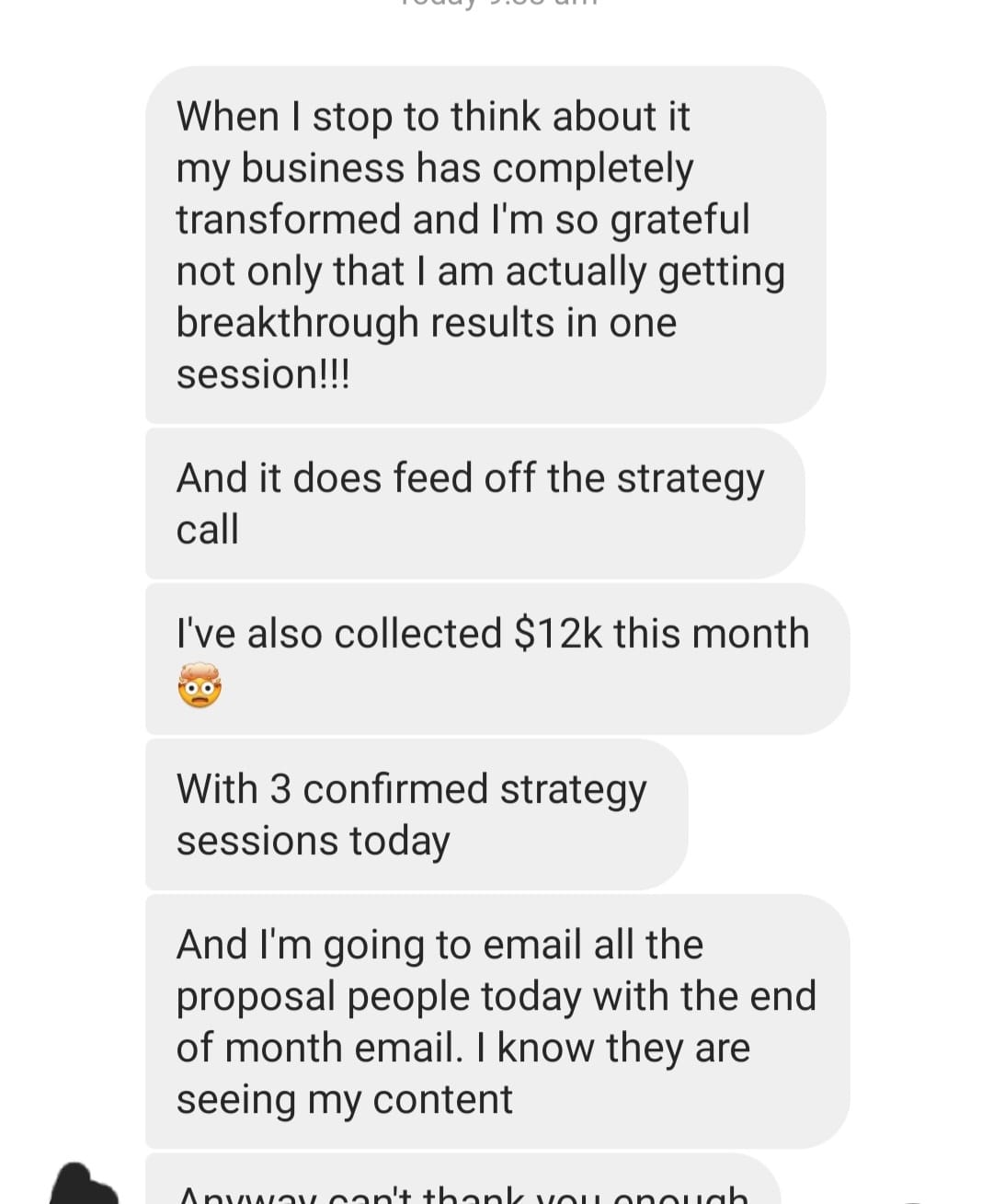The width and height of the screenshot is (993, 1204).
Task: Click 'of month email' text line
Action: coord(462,1048)
